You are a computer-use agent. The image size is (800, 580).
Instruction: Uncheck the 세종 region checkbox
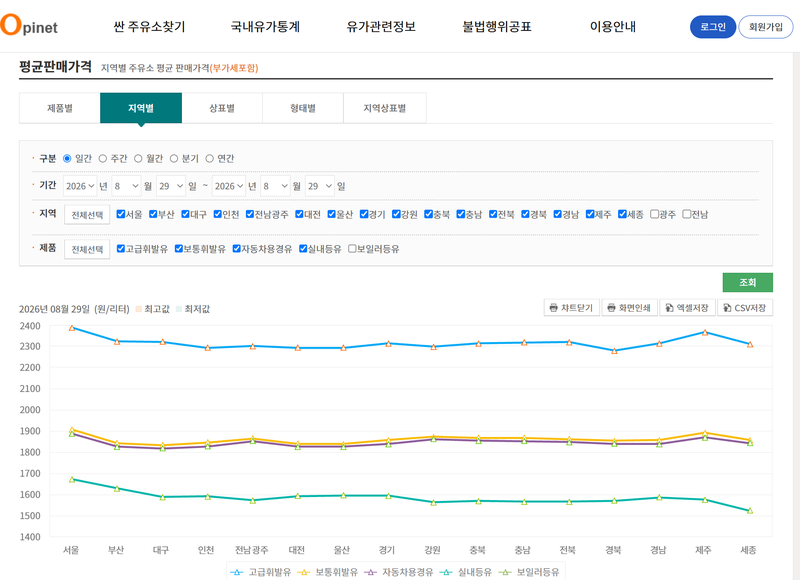(x=622, y=214)
